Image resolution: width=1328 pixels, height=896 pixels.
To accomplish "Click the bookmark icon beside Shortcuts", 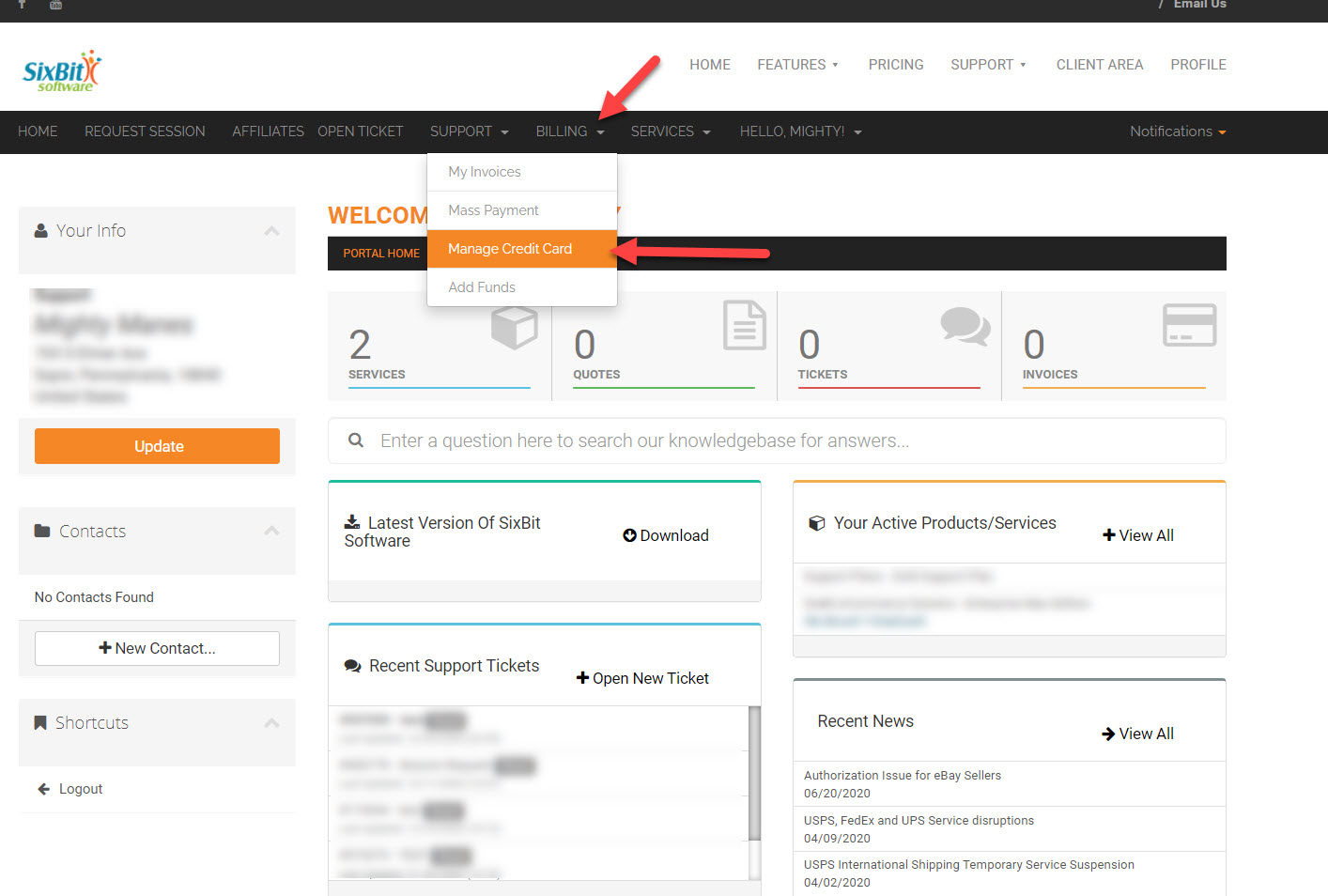I will coord(40,722).
